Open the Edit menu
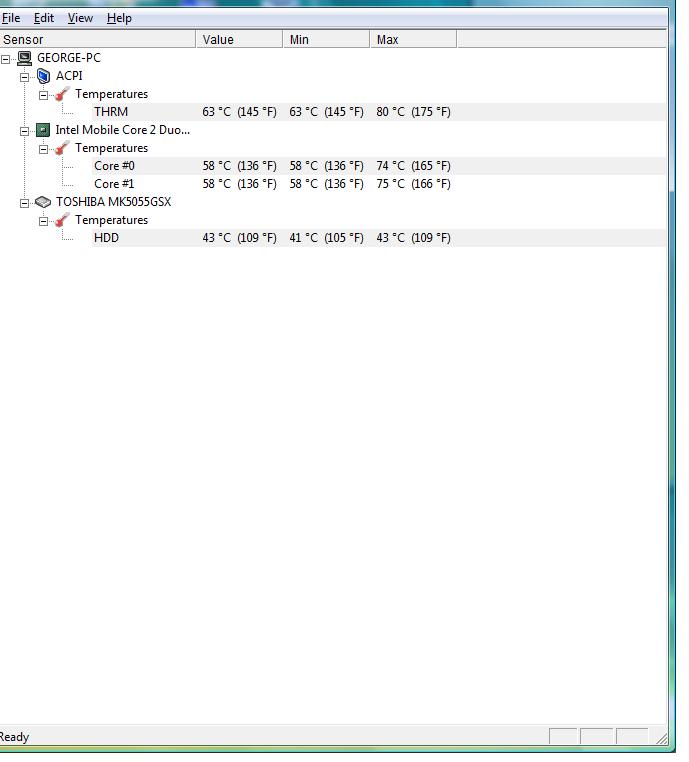The image size is (689, 762). [x=44, y=18]
